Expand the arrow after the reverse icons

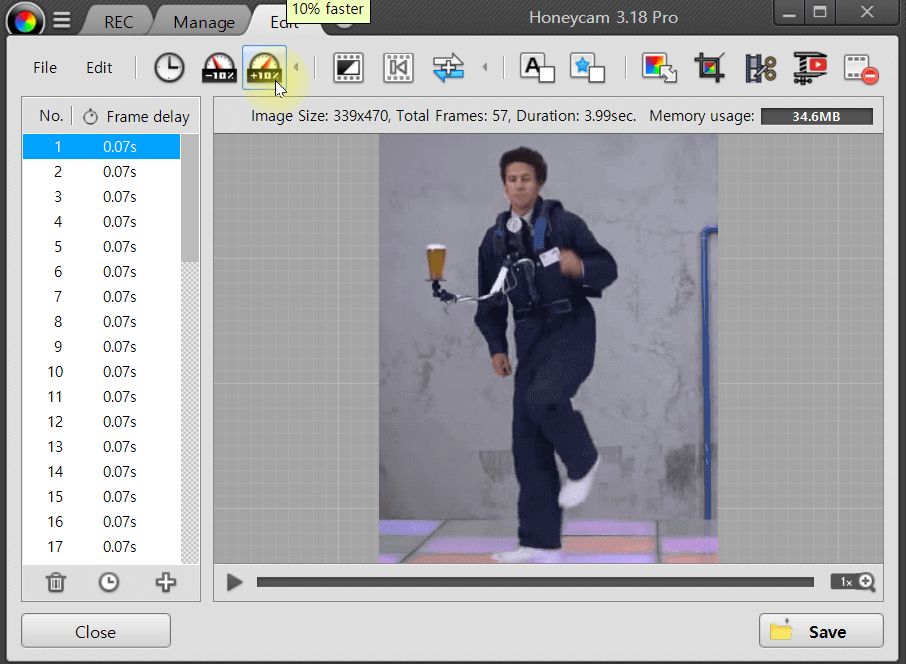tap(485, 68)
